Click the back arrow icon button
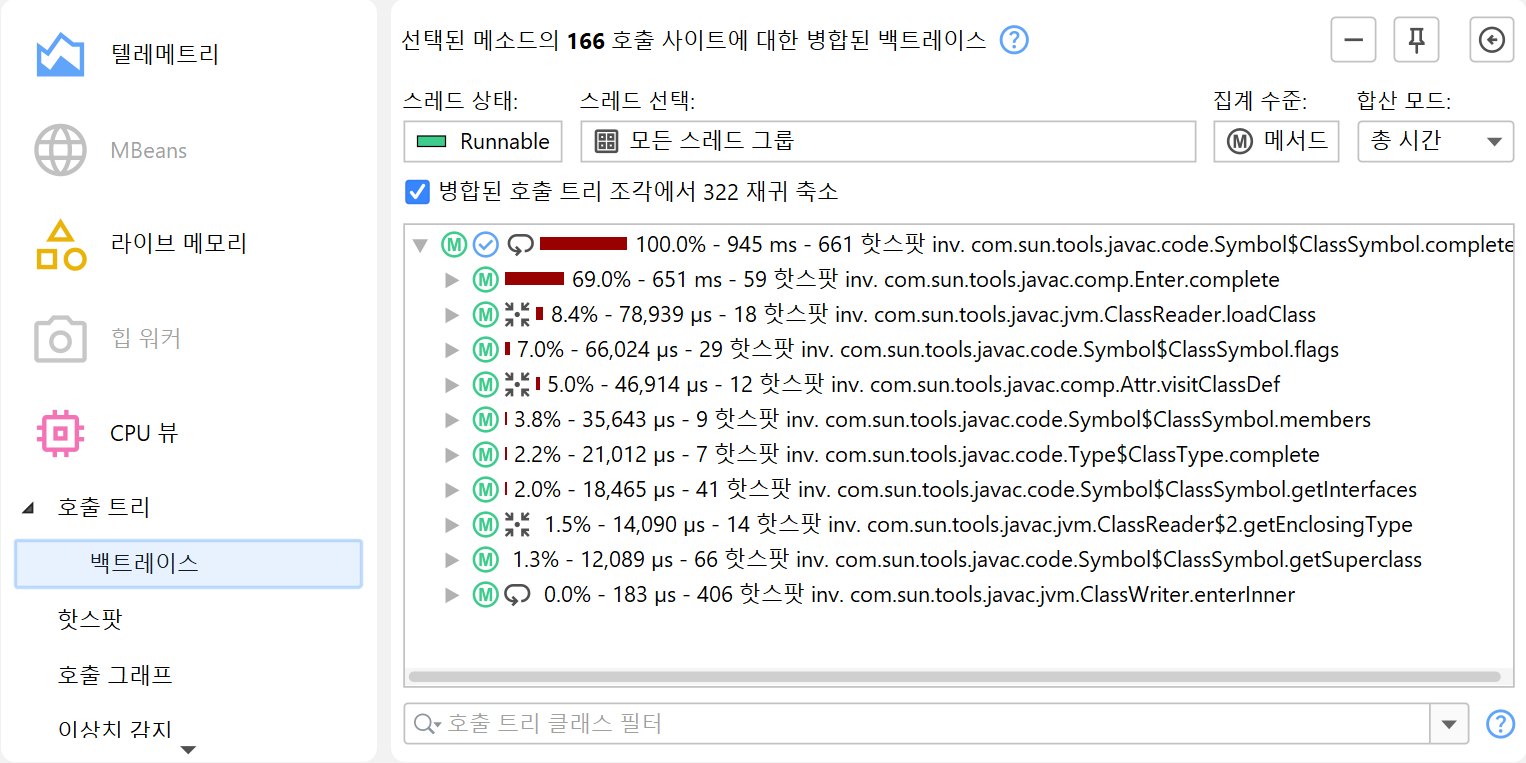This screenshot has height=763, width=1526. tap(1491, 40)
